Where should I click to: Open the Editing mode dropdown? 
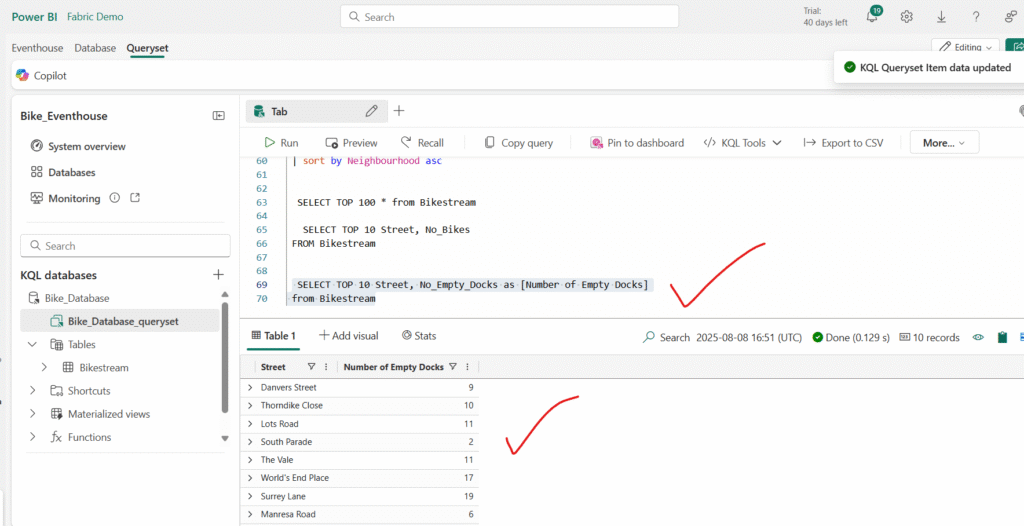tap(965, 47)
